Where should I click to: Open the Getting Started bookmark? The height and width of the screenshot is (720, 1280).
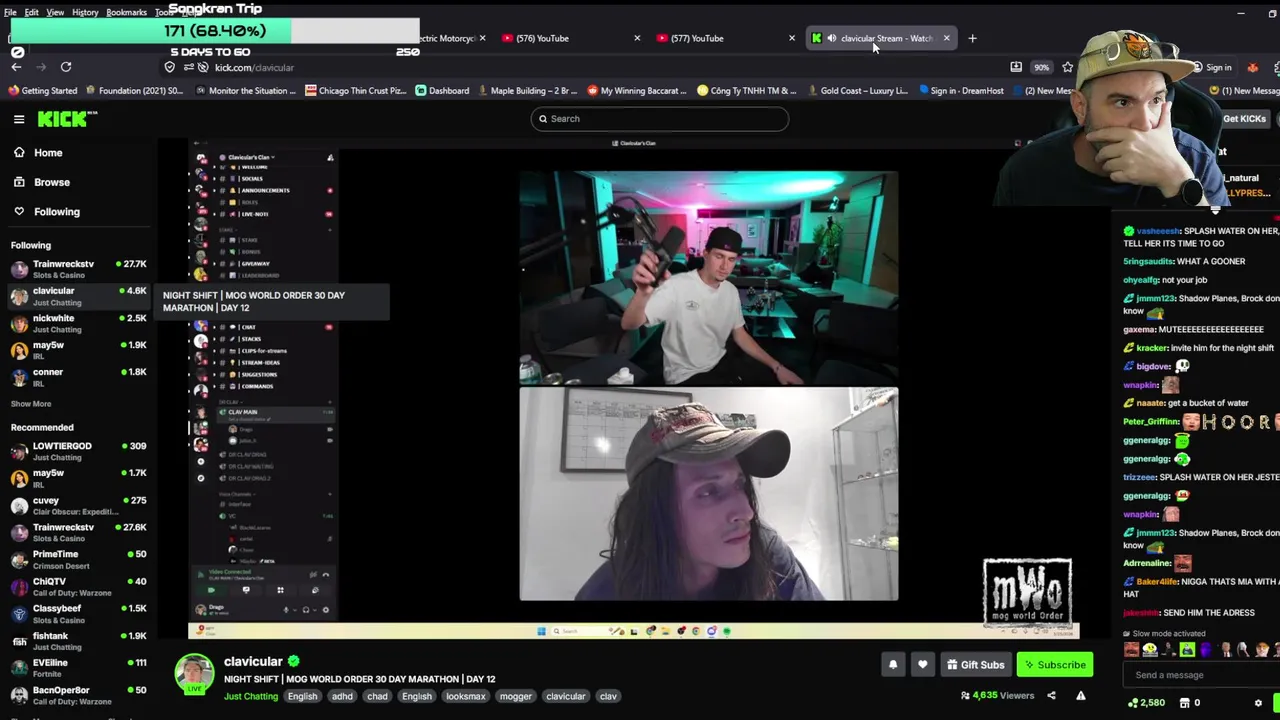coord(43,91)
